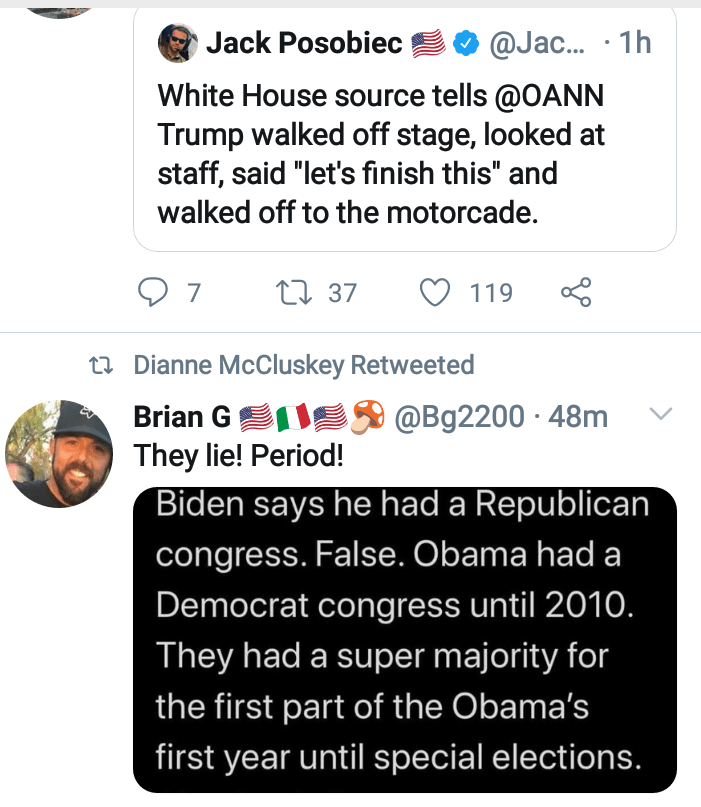Open Jack Posobiec's small profile avatar

pos(177,44)
